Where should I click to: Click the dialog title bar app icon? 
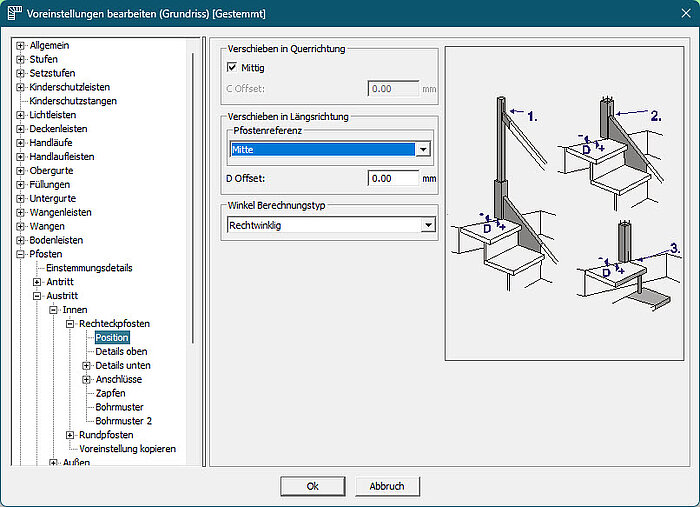click(x=14, y=13)
